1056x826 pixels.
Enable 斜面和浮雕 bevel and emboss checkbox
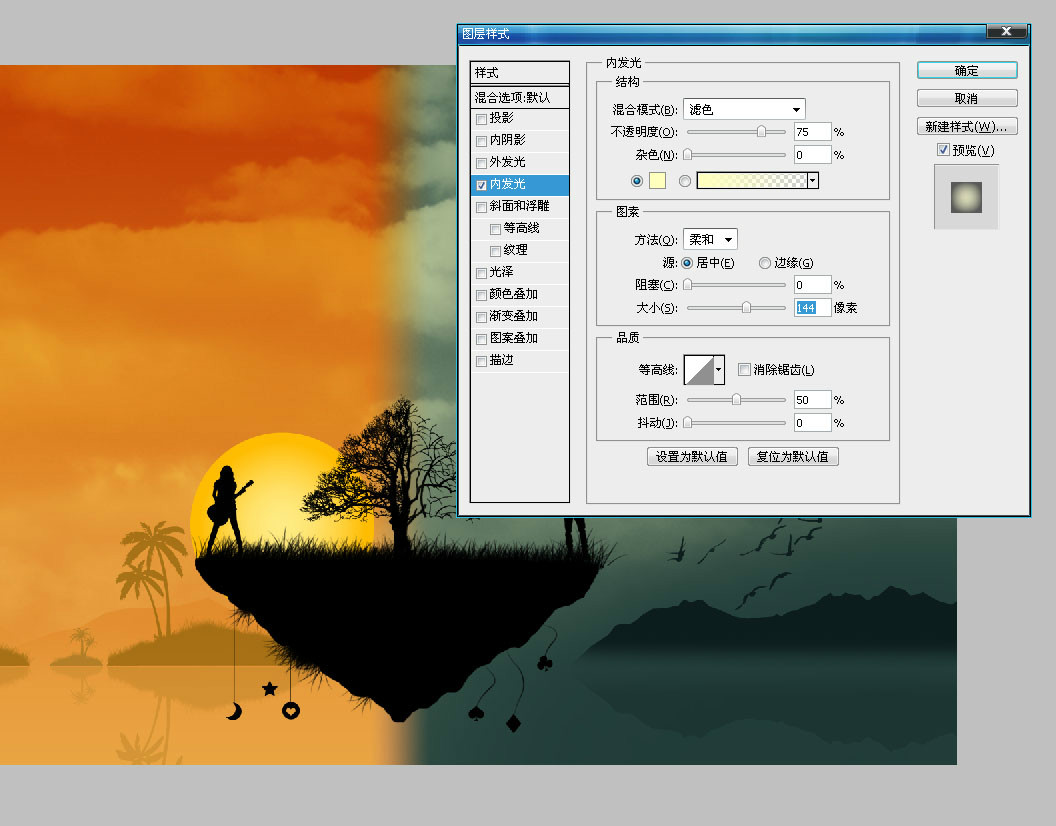pos(482,207)
